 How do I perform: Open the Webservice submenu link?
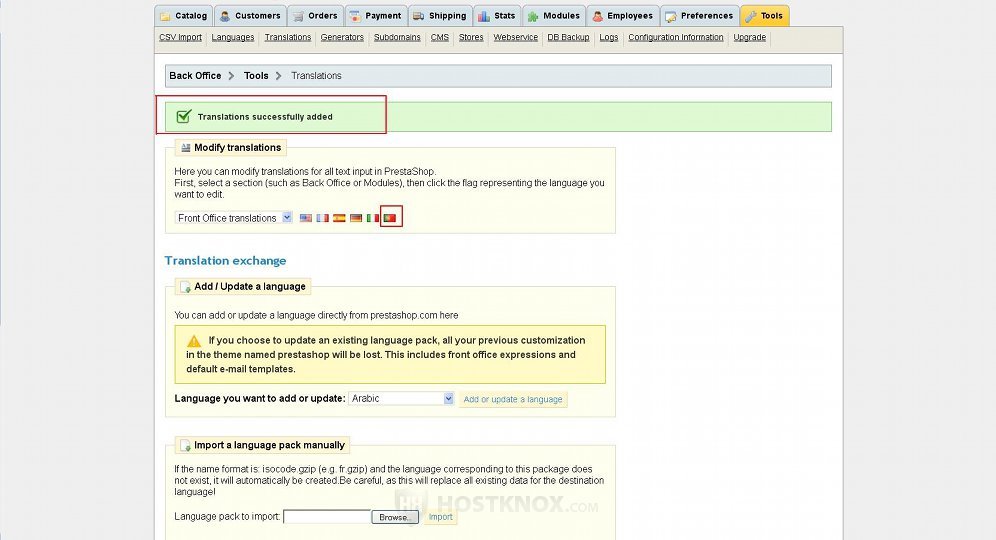click(x=516, y=37)
